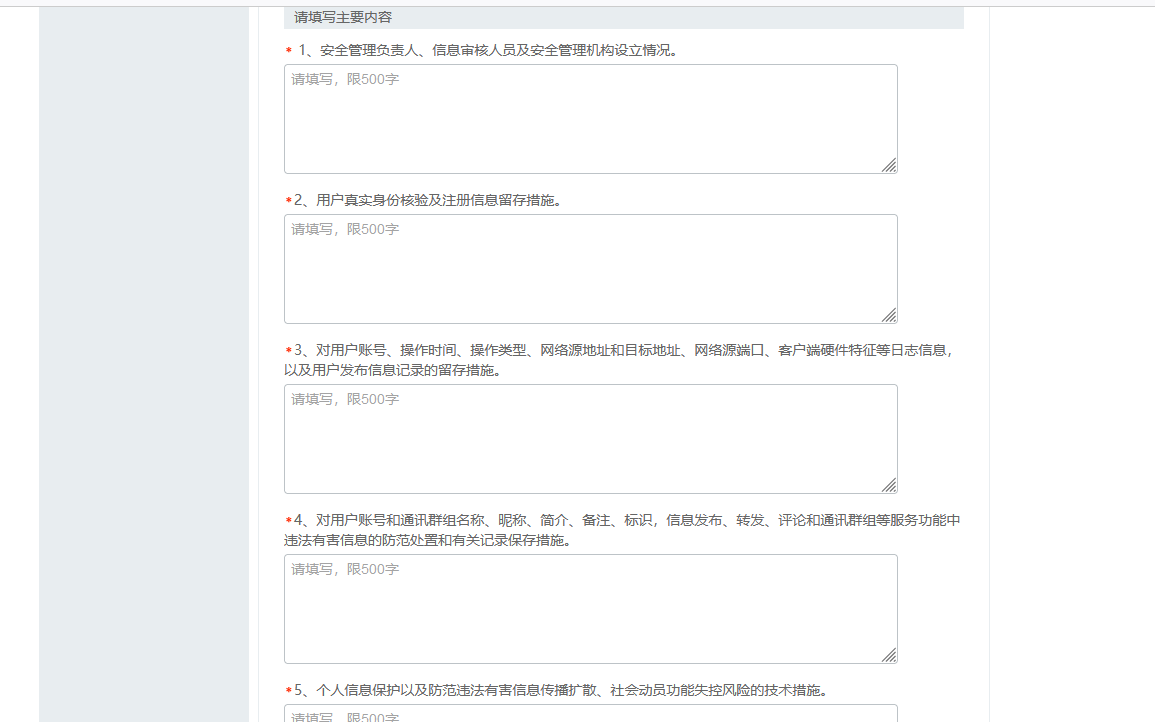Screen dimensions: 1155x722
Task: Grab the resize corner of question 3 textarea
Action: point(889,486)
